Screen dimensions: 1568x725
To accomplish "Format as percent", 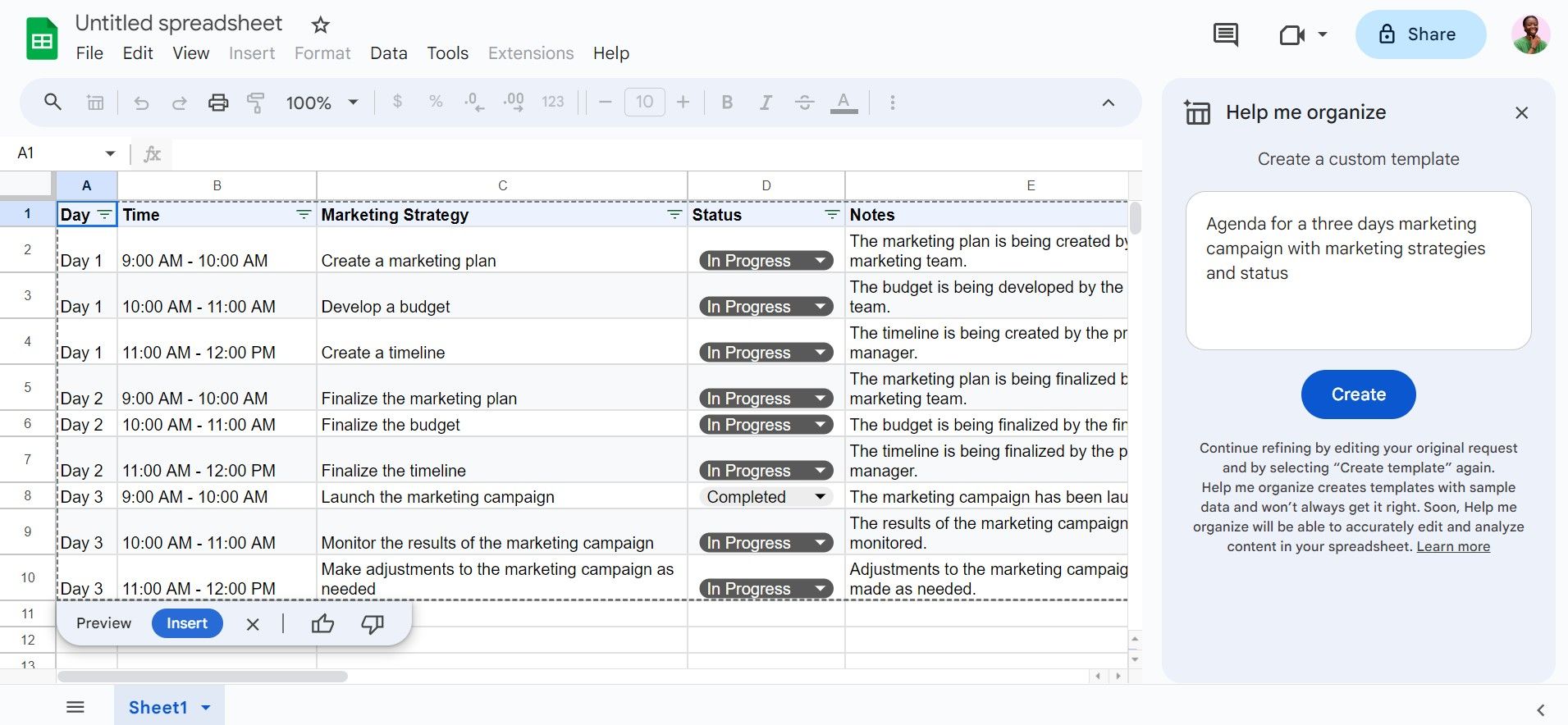I will (x=436, y=102).
